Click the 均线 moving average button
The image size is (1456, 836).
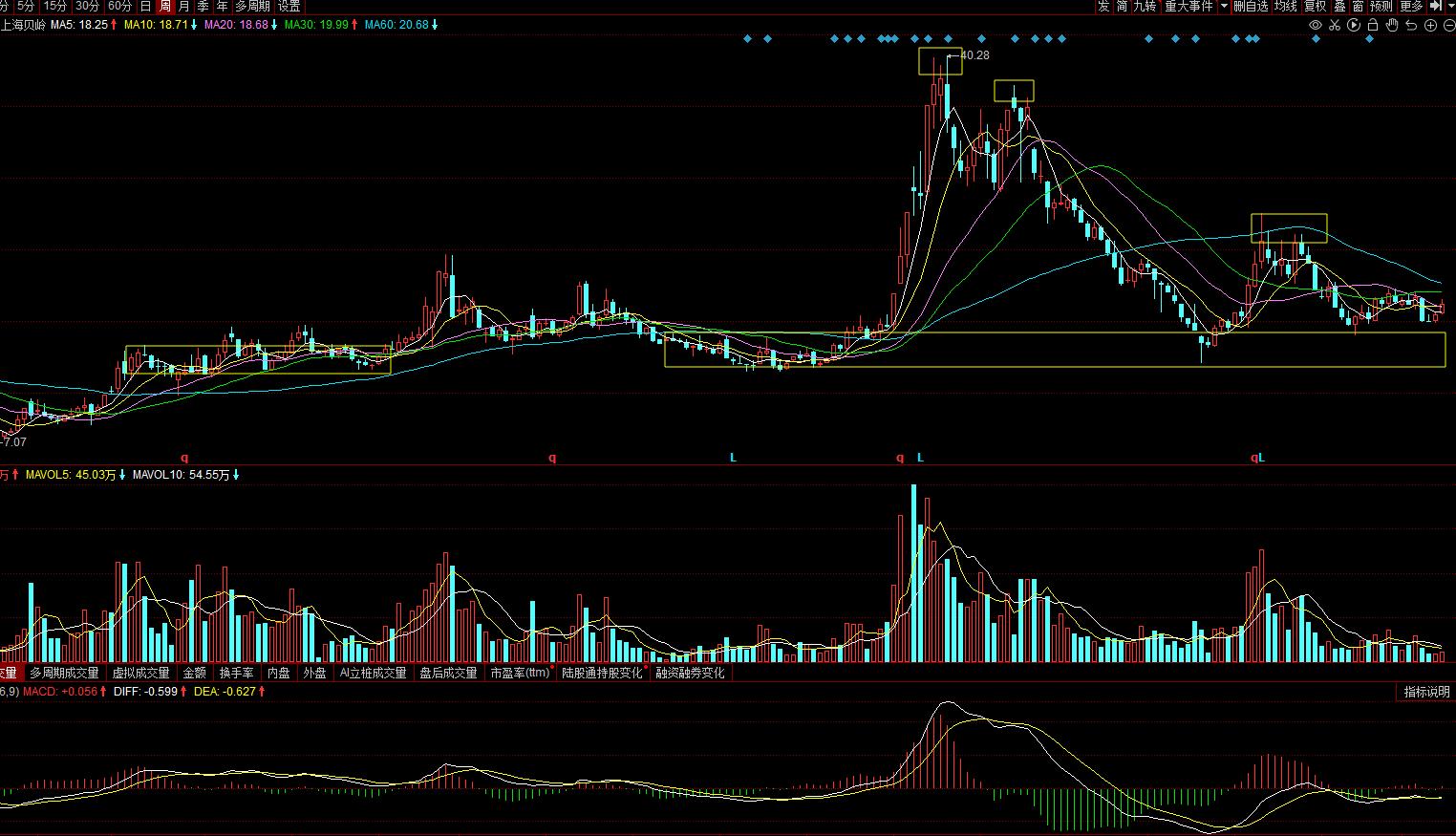[1286, 6]
